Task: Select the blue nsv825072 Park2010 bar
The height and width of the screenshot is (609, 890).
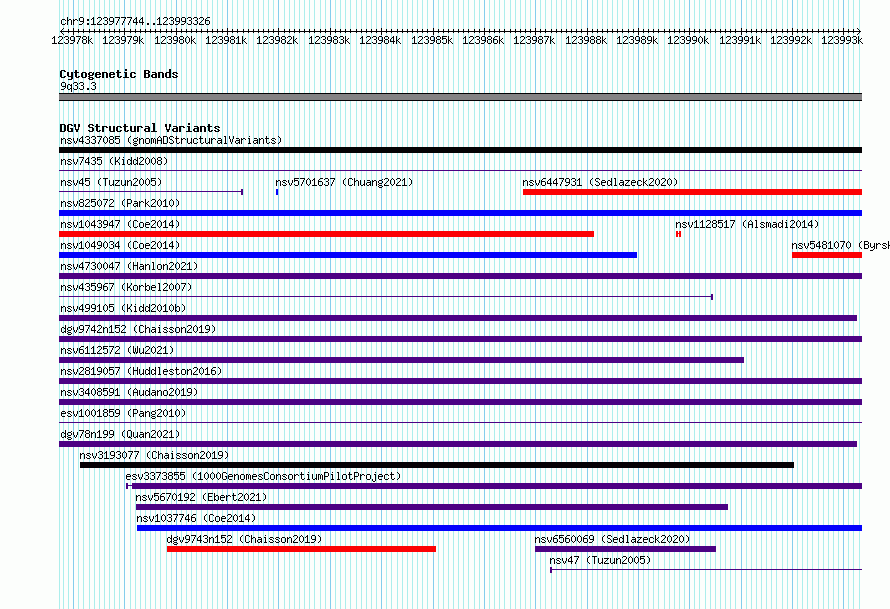Action: pyautogui.click(x=460, y=213)
